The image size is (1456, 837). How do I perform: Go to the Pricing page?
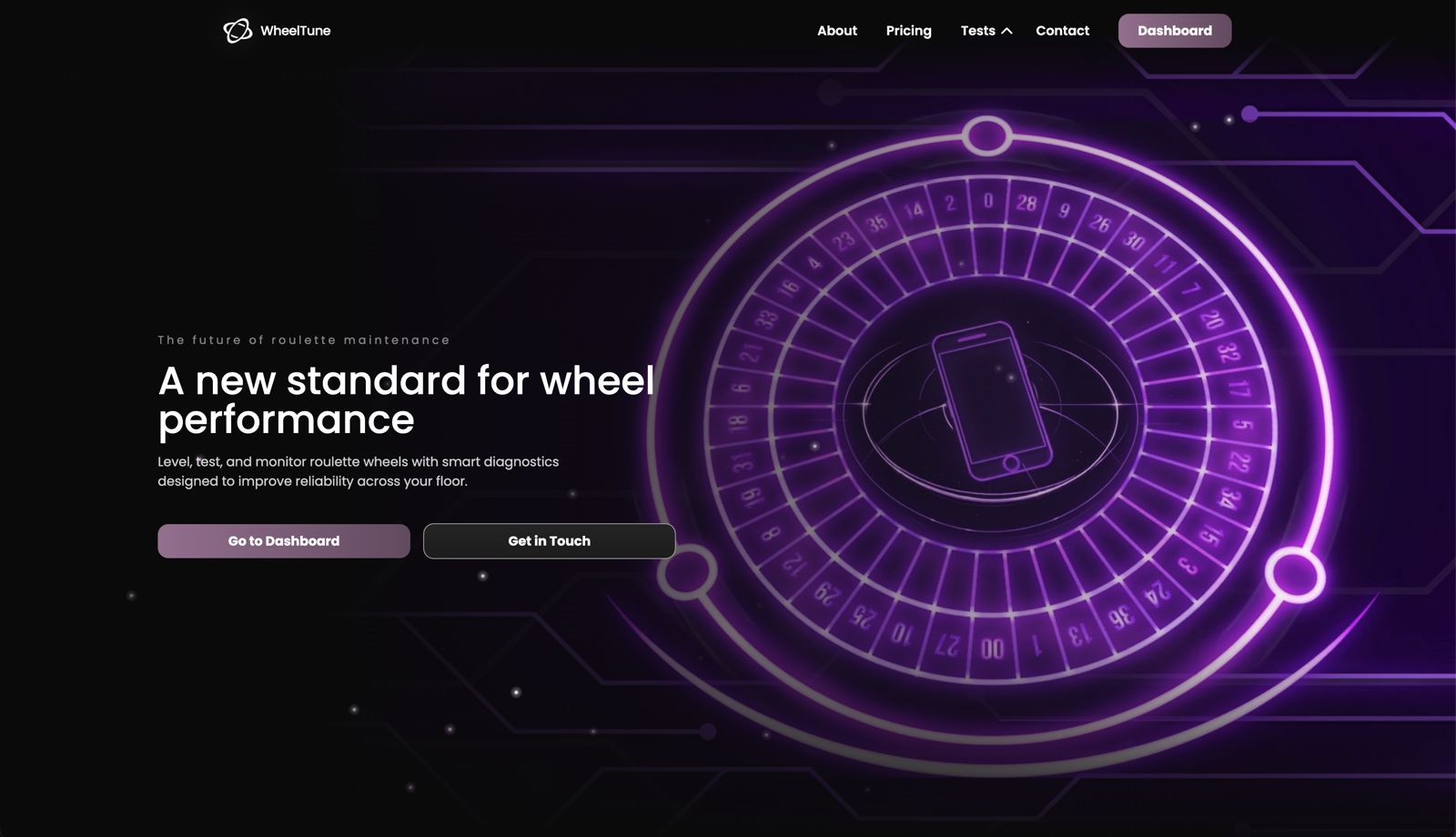909,31
